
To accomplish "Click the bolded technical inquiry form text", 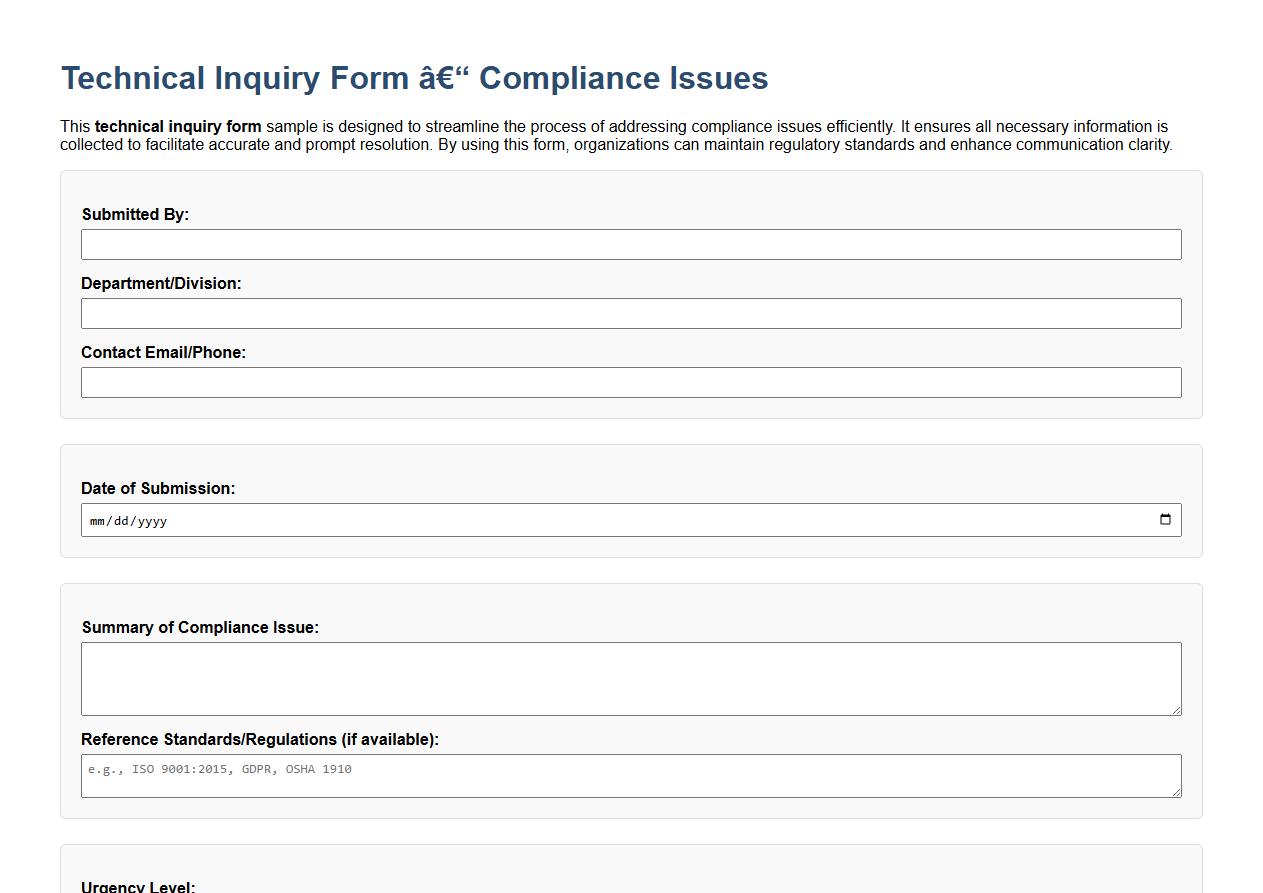I will click(177, 126).
